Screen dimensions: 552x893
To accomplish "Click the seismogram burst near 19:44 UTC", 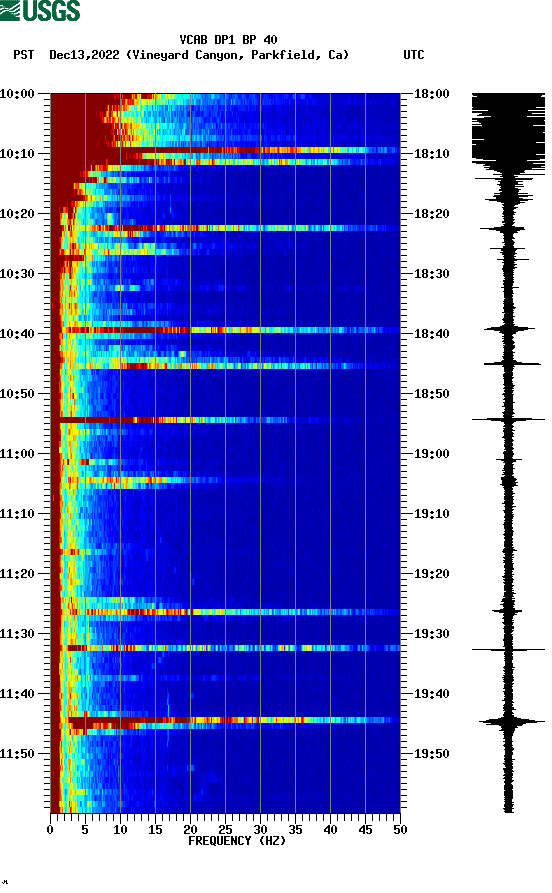I will pos(509,722).
